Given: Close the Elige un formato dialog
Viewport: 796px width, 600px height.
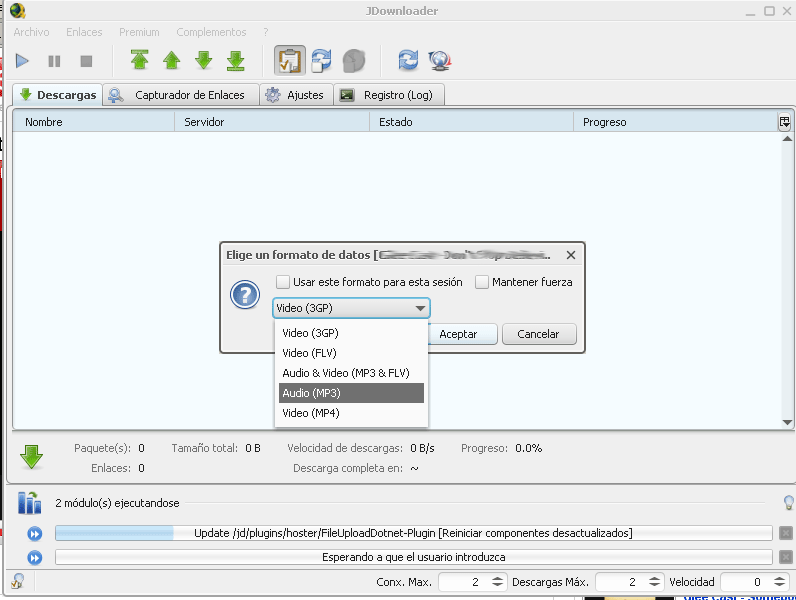Looking at the screenshot, I should coord(571,255).
